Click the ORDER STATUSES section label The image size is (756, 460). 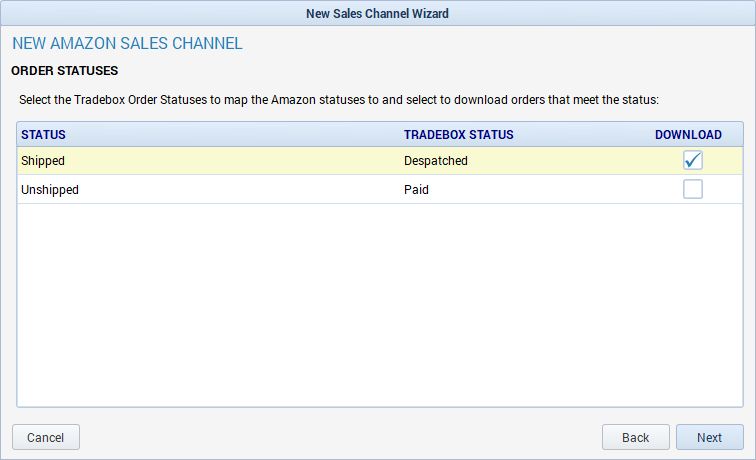click(x=65, y=71)
